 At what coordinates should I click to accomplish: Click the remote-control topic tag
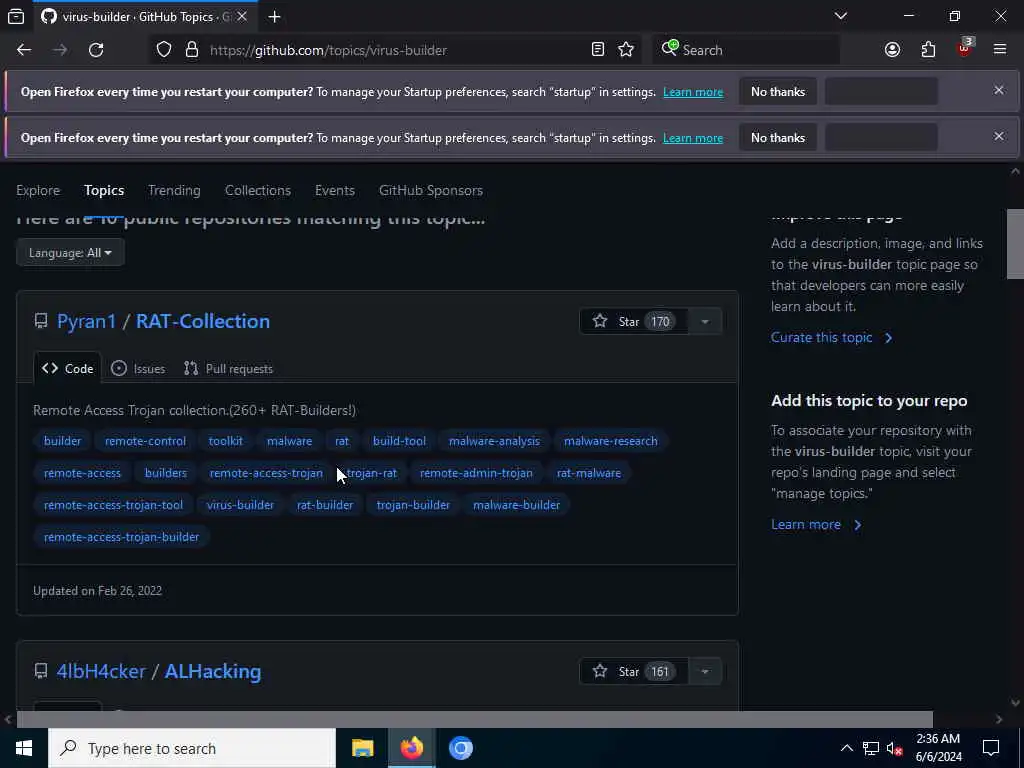[x=145, y=441]
